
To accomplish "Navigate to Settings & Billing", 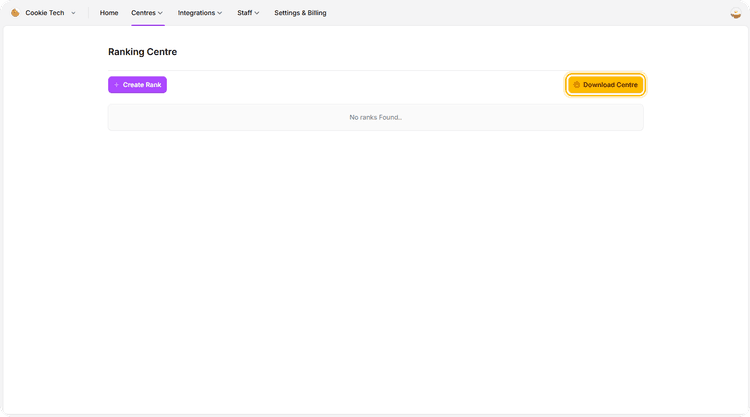I will point(300,13).
